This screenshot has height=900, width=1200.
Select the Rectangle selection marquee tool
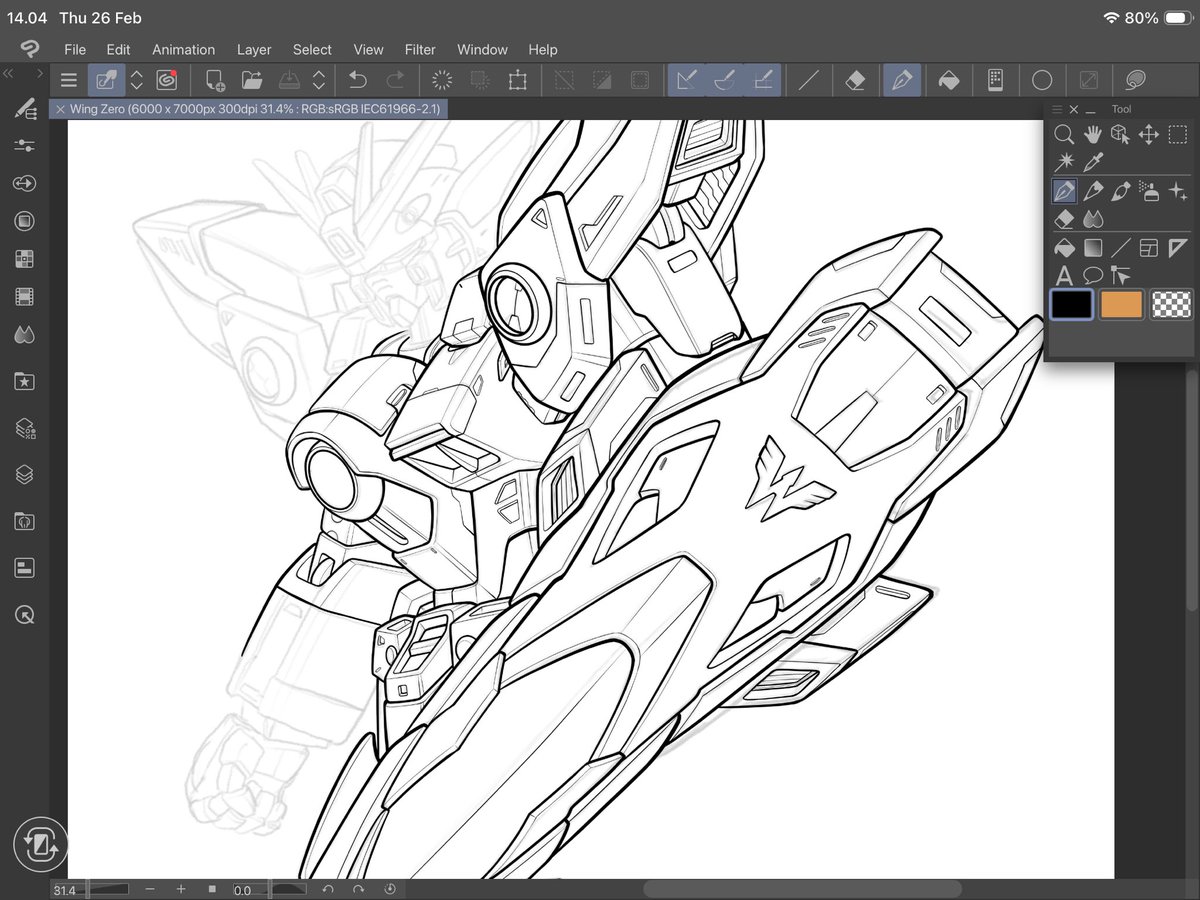pyautogui.click(x=1177, y=134)
